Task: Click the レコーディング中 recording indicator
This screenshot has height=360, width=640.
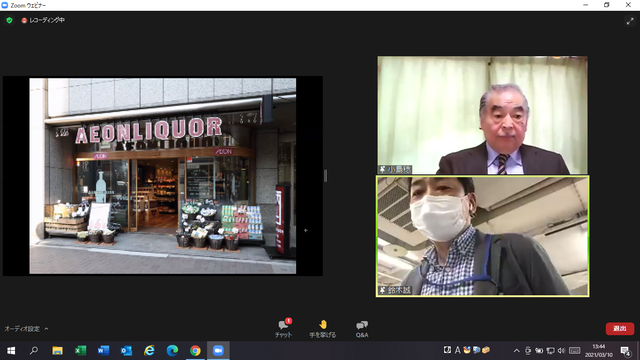Action: [x=43, y=20]
